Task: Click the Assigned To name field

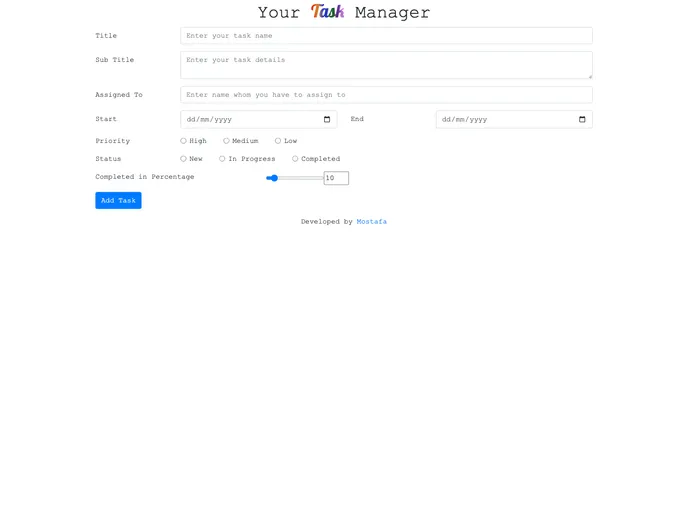Action: pyautogui.click(x=386, y=95)
